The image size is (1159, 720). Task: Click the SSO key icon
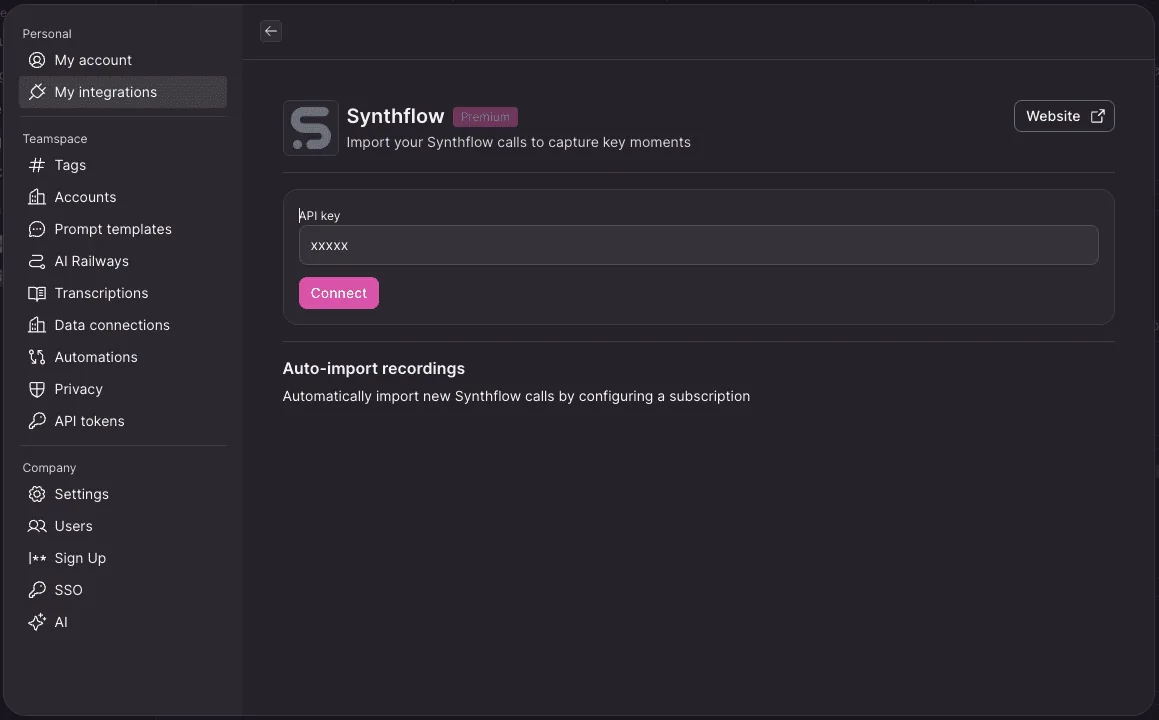point(37,590)
